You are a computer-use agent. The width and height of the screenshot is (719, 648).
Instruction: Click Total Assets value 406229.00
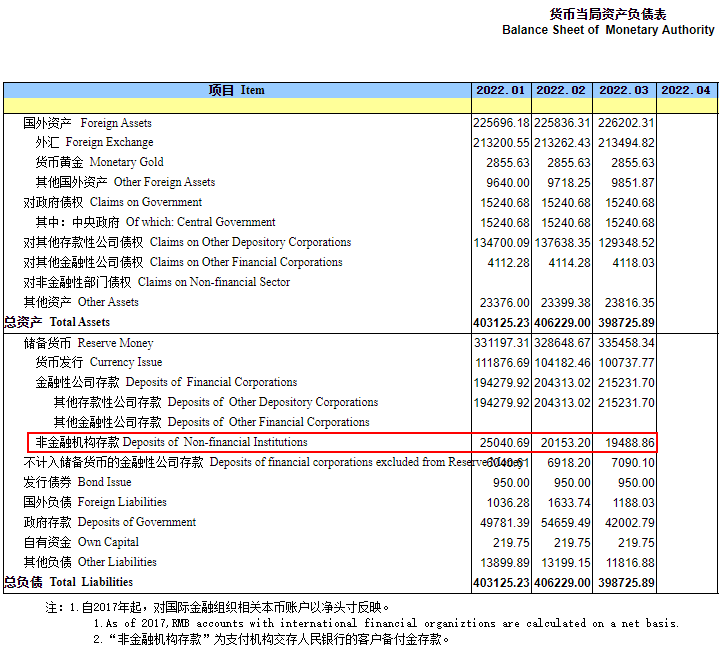(562, 323)
